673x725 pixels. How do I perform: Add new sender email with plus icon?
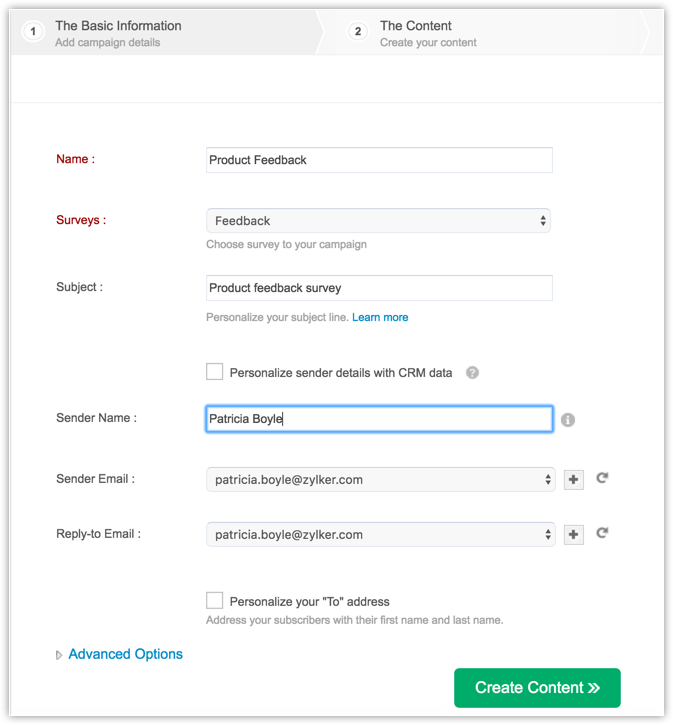click(573, 480)
